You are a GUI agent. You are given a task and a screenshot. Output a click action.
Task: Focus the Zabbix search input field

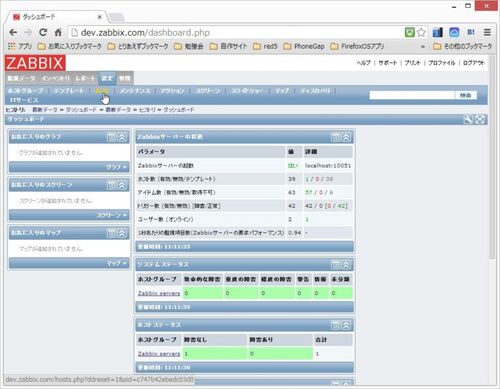click(x=412, y=95)
